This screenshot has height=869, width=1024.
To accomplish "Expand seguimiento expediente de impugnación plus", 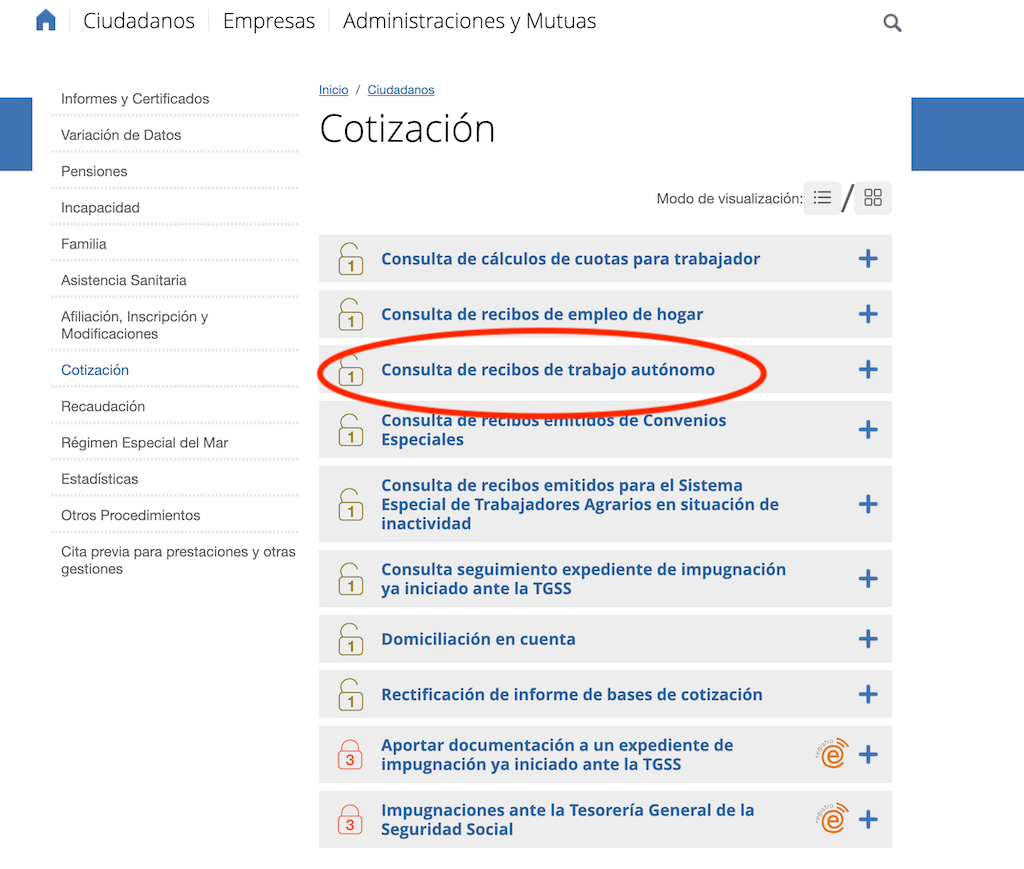I will [x=868, y=578].
